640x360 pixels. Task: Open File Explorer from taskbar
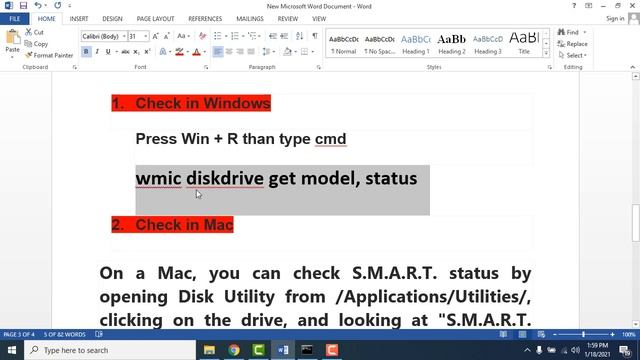(x=209, y=350)
